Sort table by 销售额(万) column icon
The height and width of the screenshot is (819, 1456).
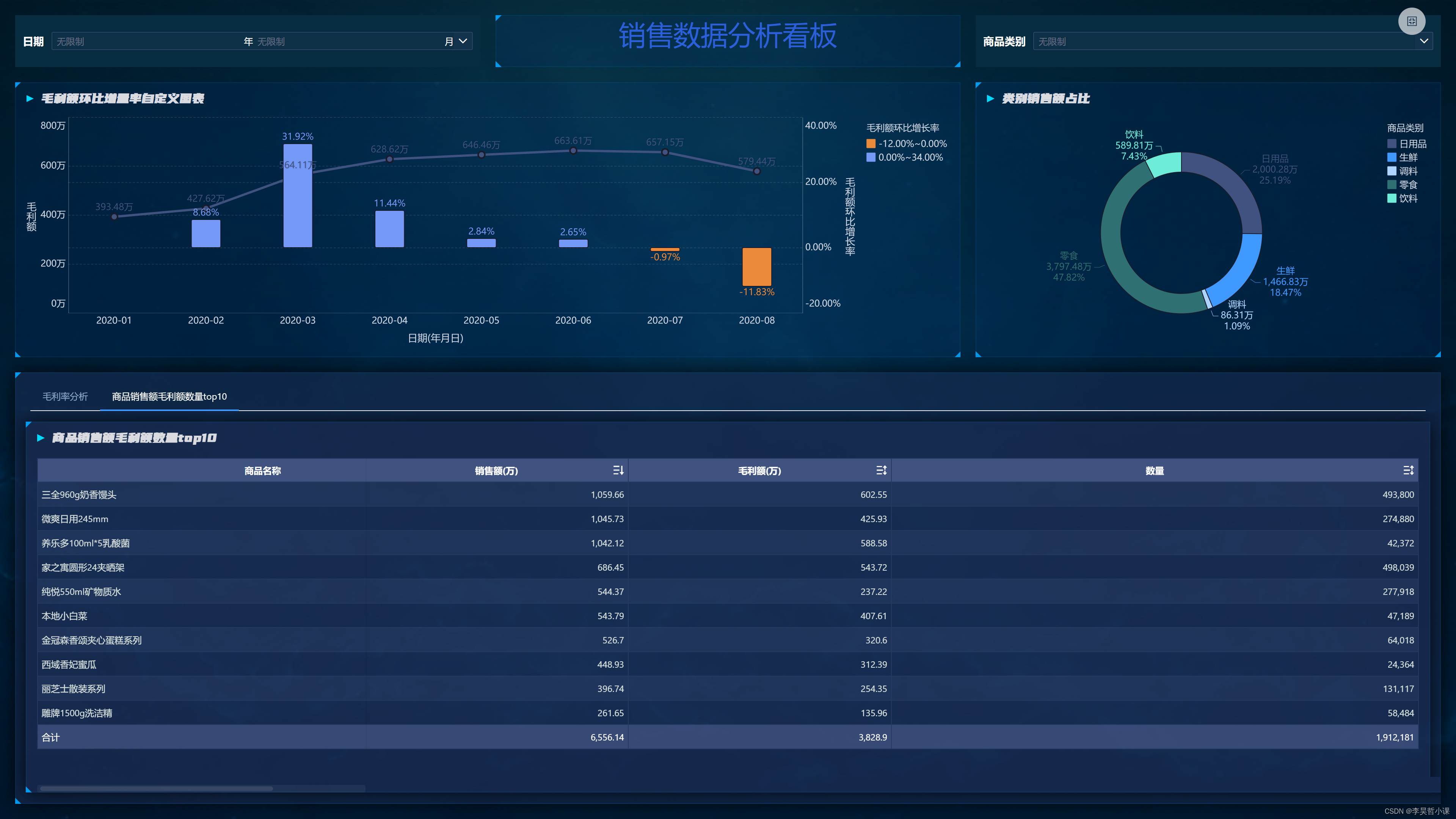pyautogui.click(x=618, y=470)
